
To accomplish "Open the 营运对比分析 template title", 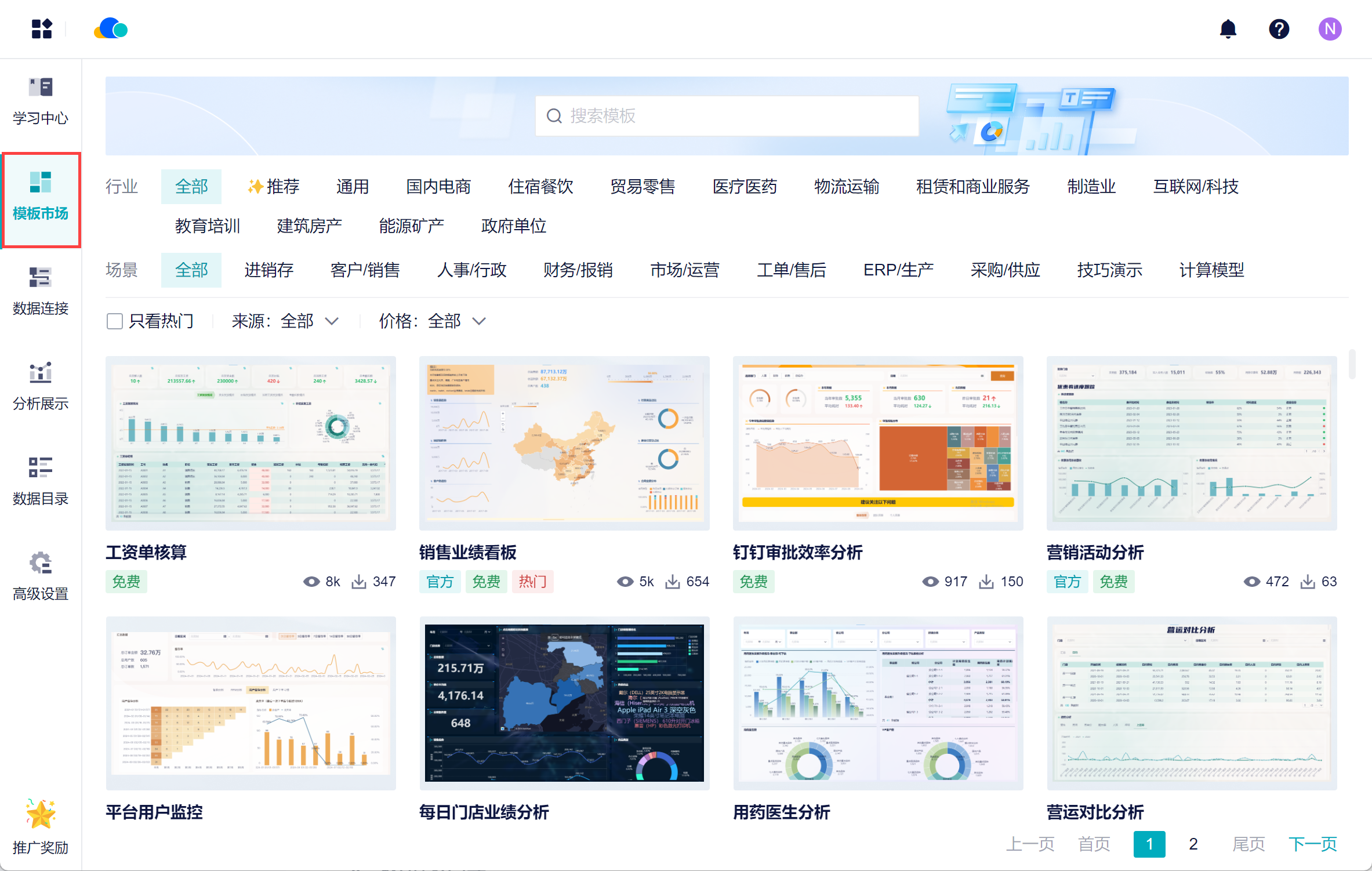I will [x=1095, y=812].
